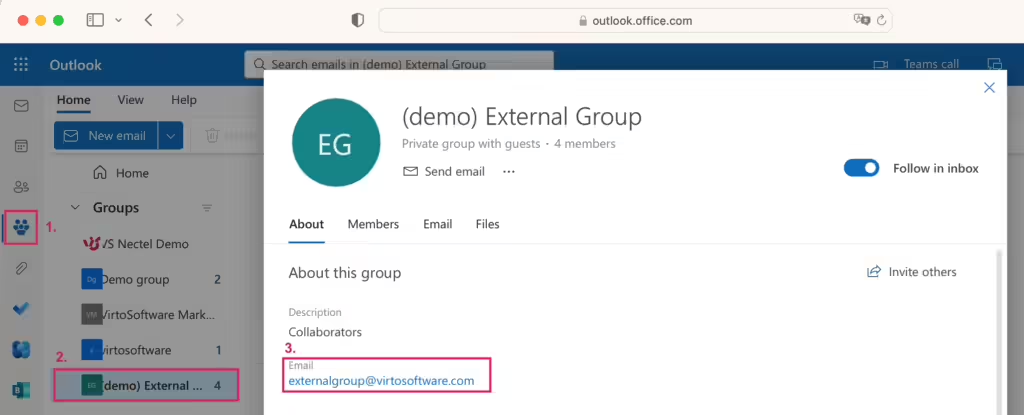This screenshot has height=415, width=1024.
Task: Click the Groups filter icon
Action: 207,208
